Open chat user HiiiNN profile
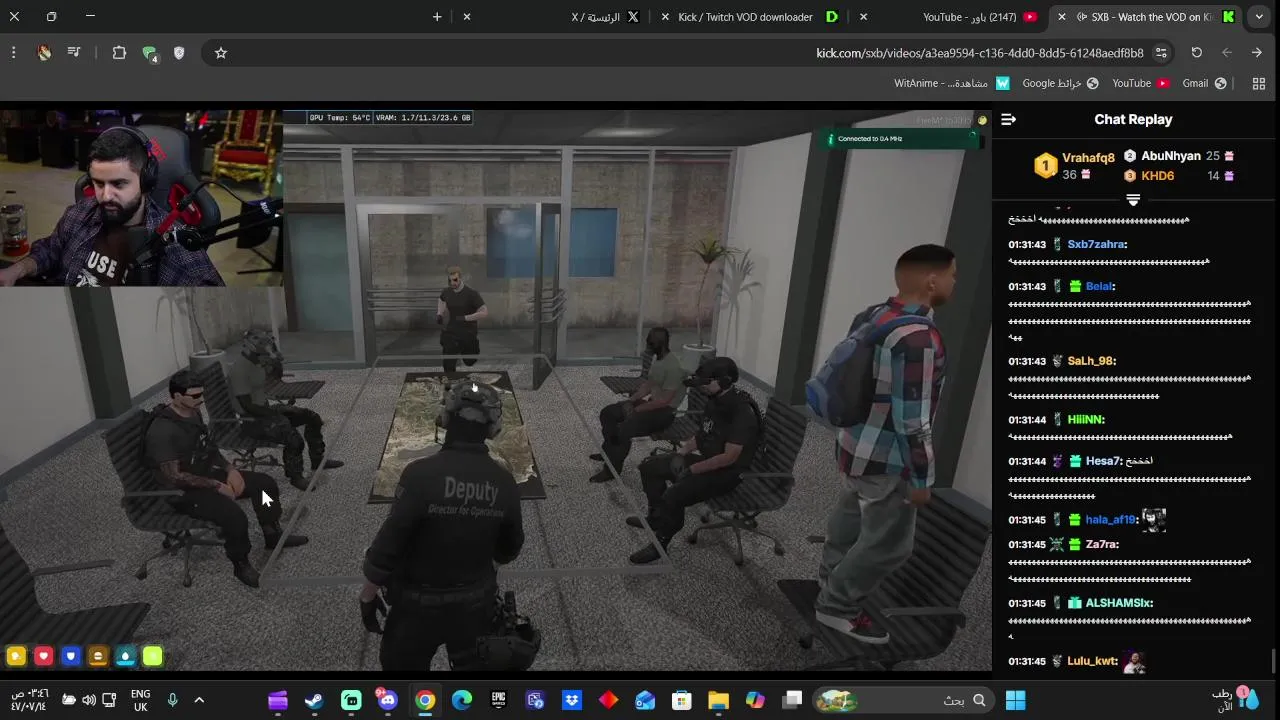This screenshot has height=720, width=1280. tap(1086, 420)
